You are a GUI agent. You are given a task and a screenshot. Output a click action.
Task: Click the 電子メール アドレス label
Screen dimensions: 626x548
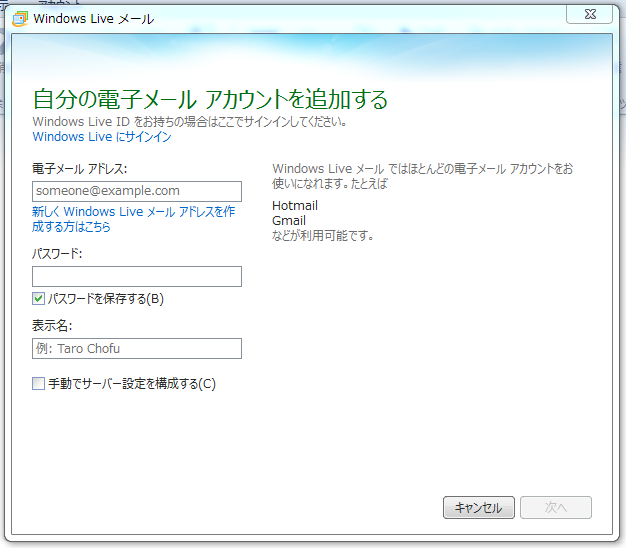click(x=80, y=168)
